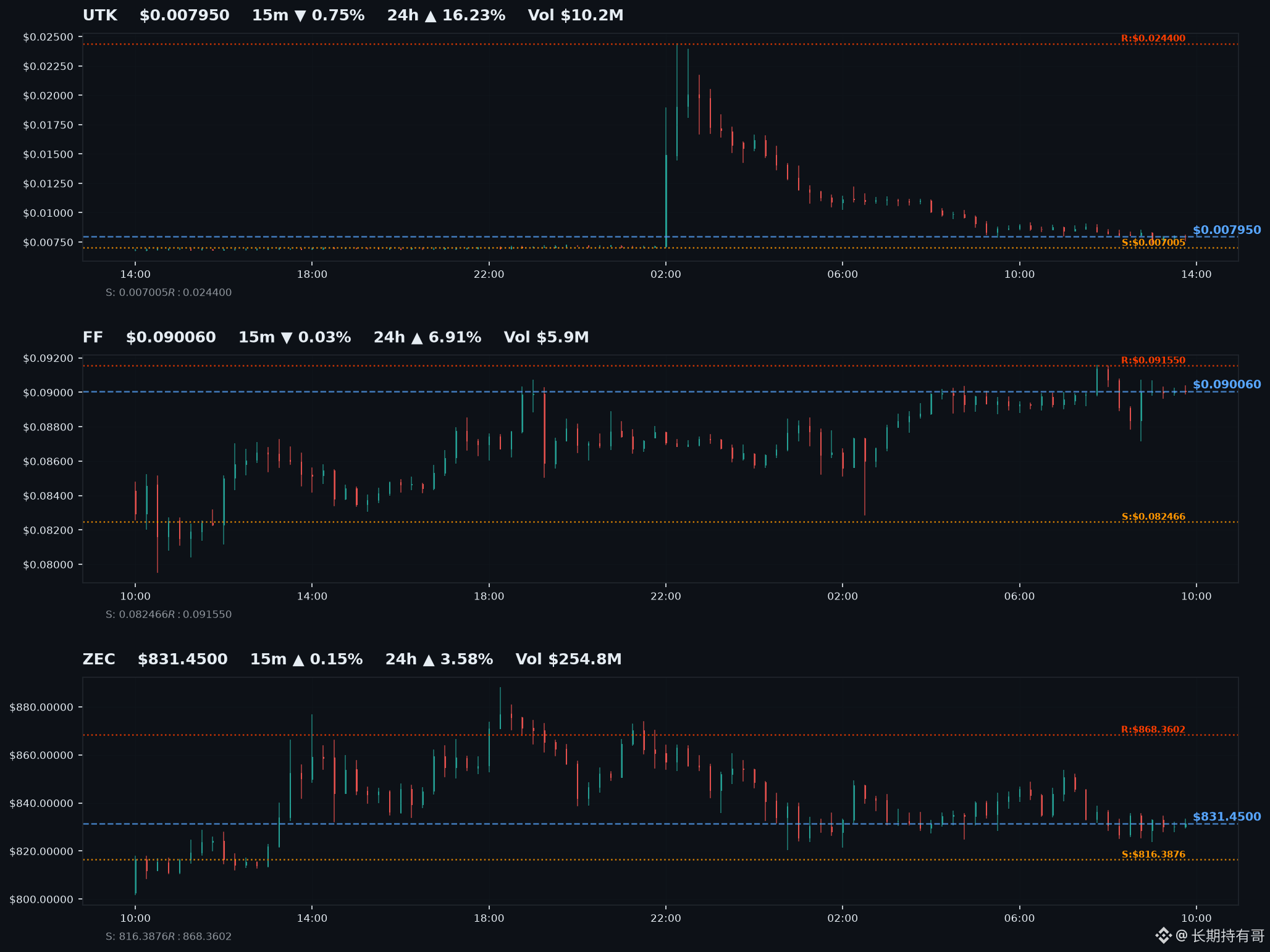This screenshot has height=952, width=1270.
Task: Select the blue $831.4500 current price tag
Action: 1227,817
